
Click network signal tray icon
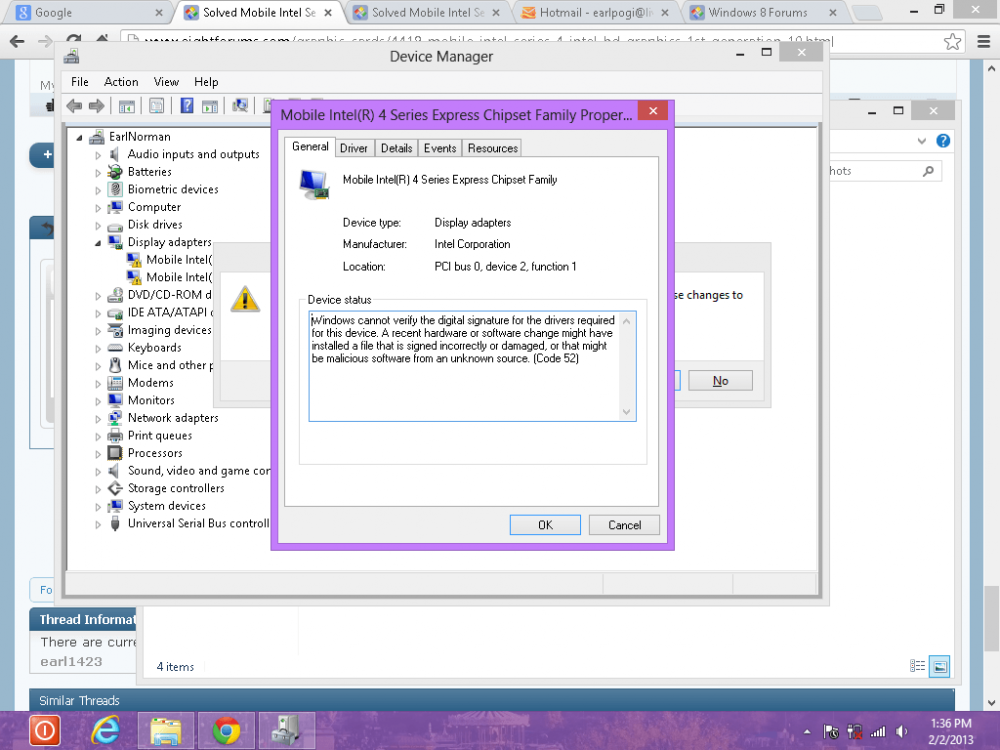pos(878,732)
